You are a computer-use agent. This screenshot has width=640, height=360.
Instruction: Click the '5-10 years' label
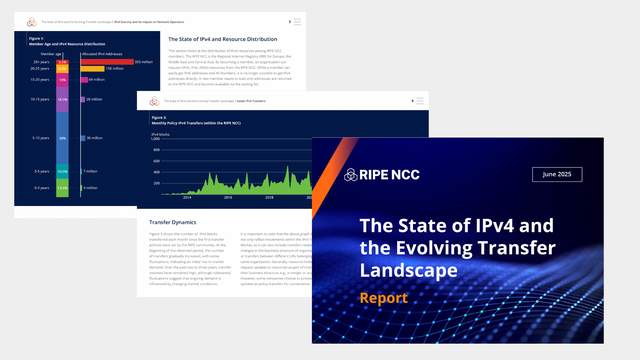(x=41, y=138)
